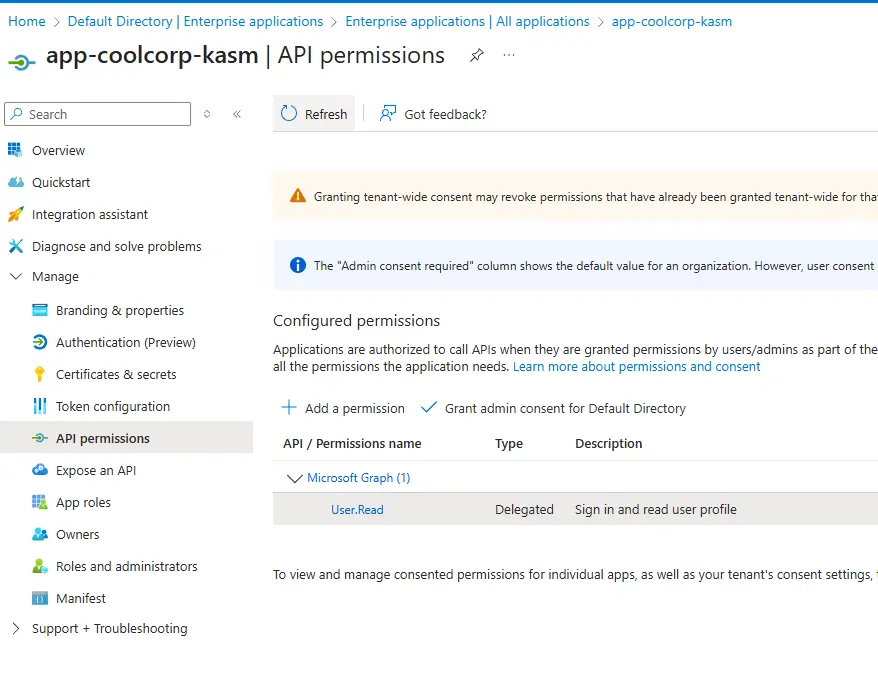Open the Authentication (Preview) menu item
Screen dimensions: 878x675
(125, 342)
